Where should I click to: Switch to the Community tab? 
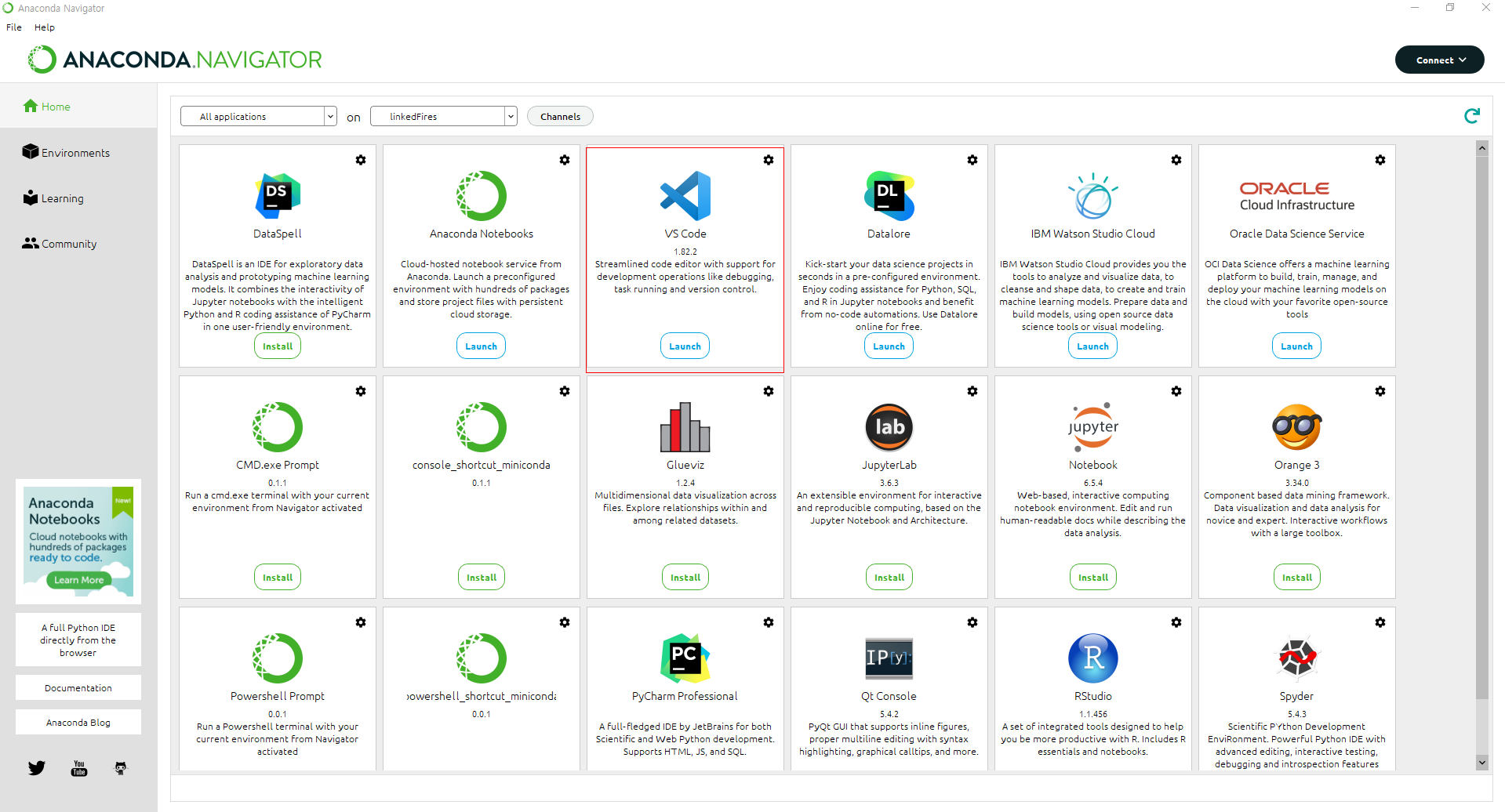78,243
